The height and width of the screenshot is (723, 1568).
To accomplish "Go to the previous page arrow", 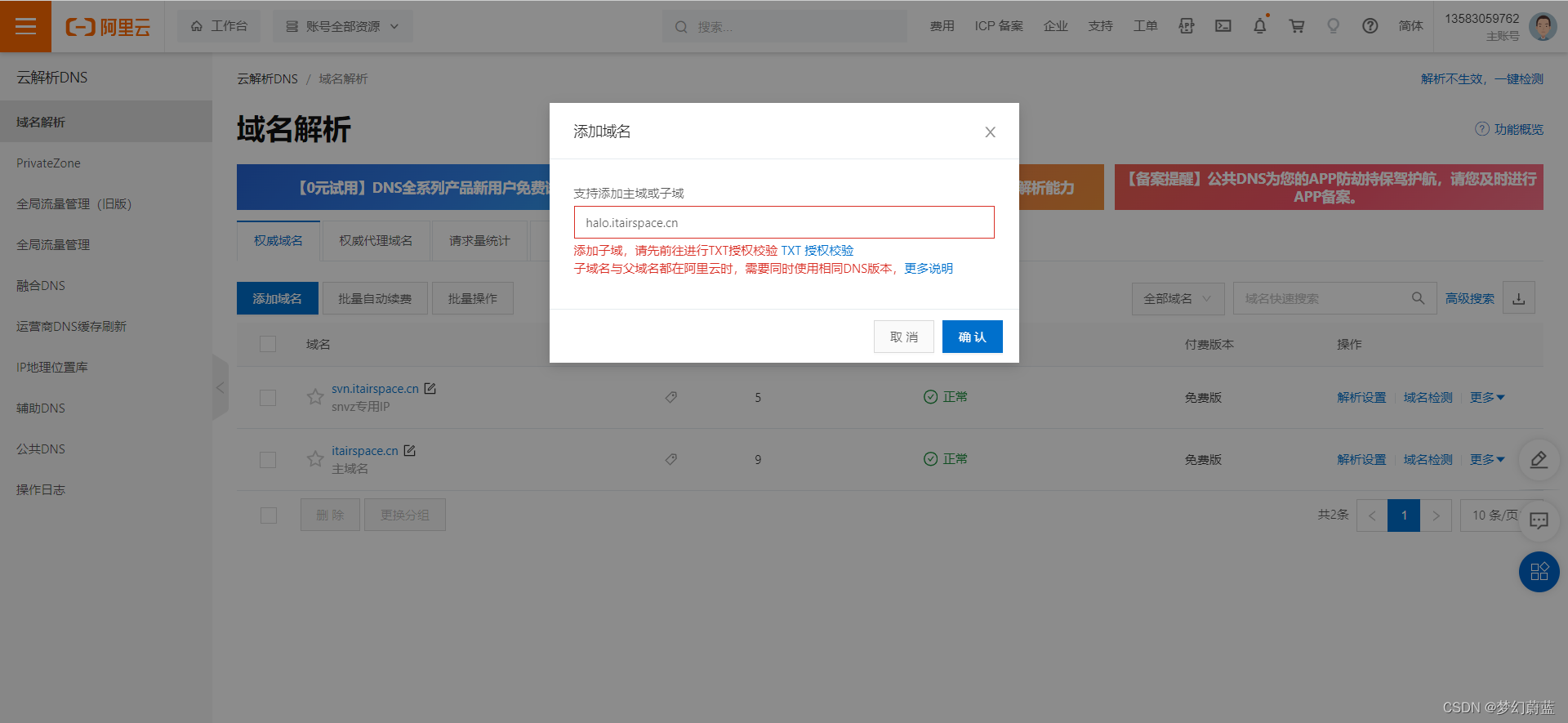I will click(x=1372, y=515).
